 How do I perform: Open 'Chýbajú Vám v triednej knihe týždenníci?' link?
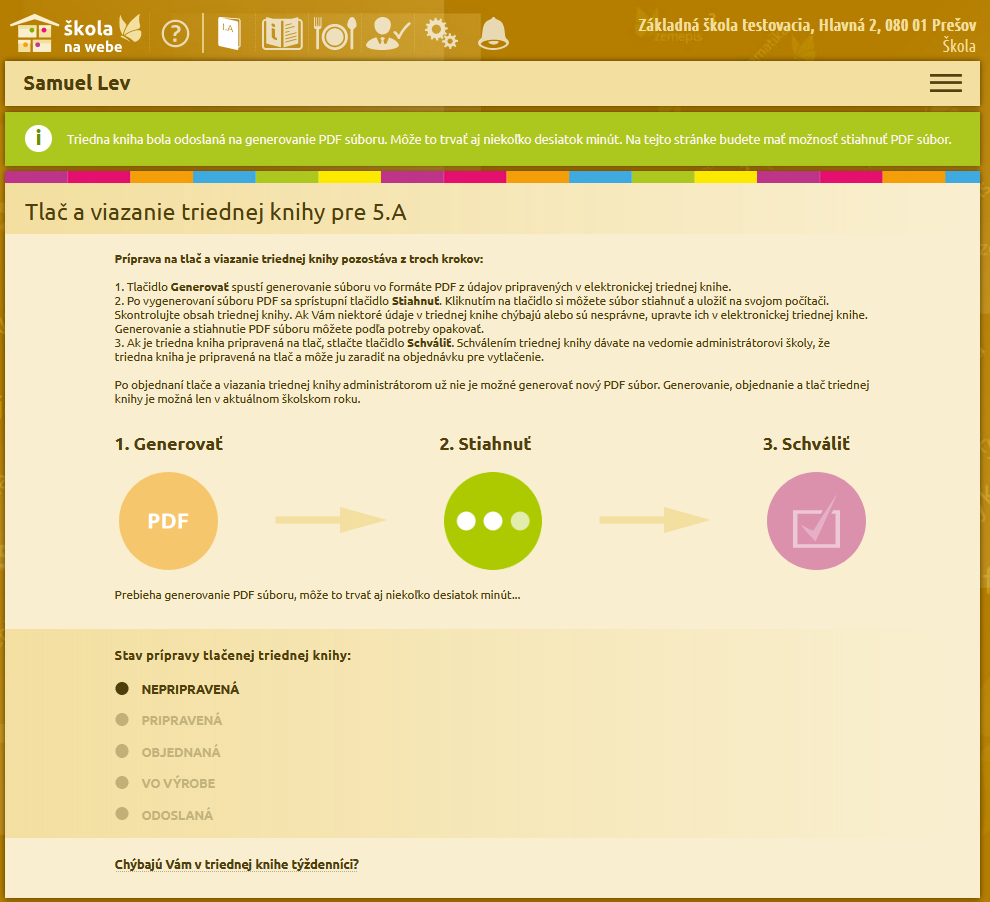236,865
